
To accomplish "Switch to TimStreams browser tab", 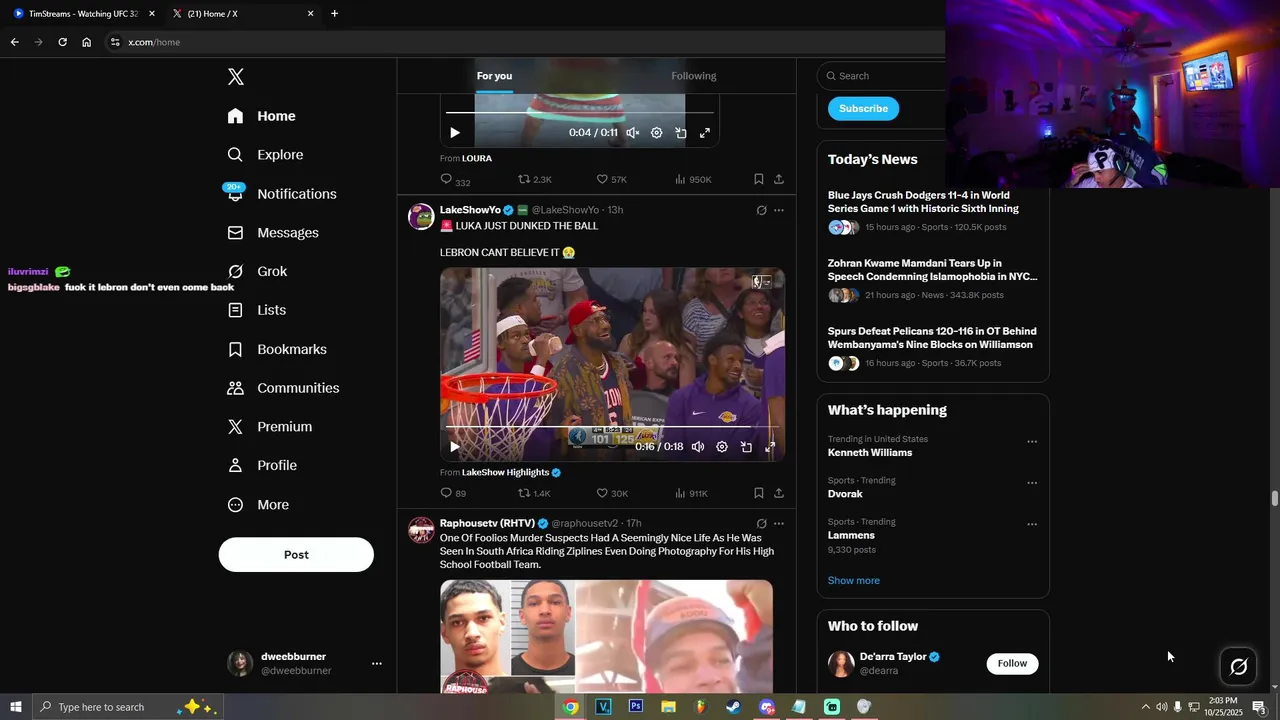I will (82, 14).
